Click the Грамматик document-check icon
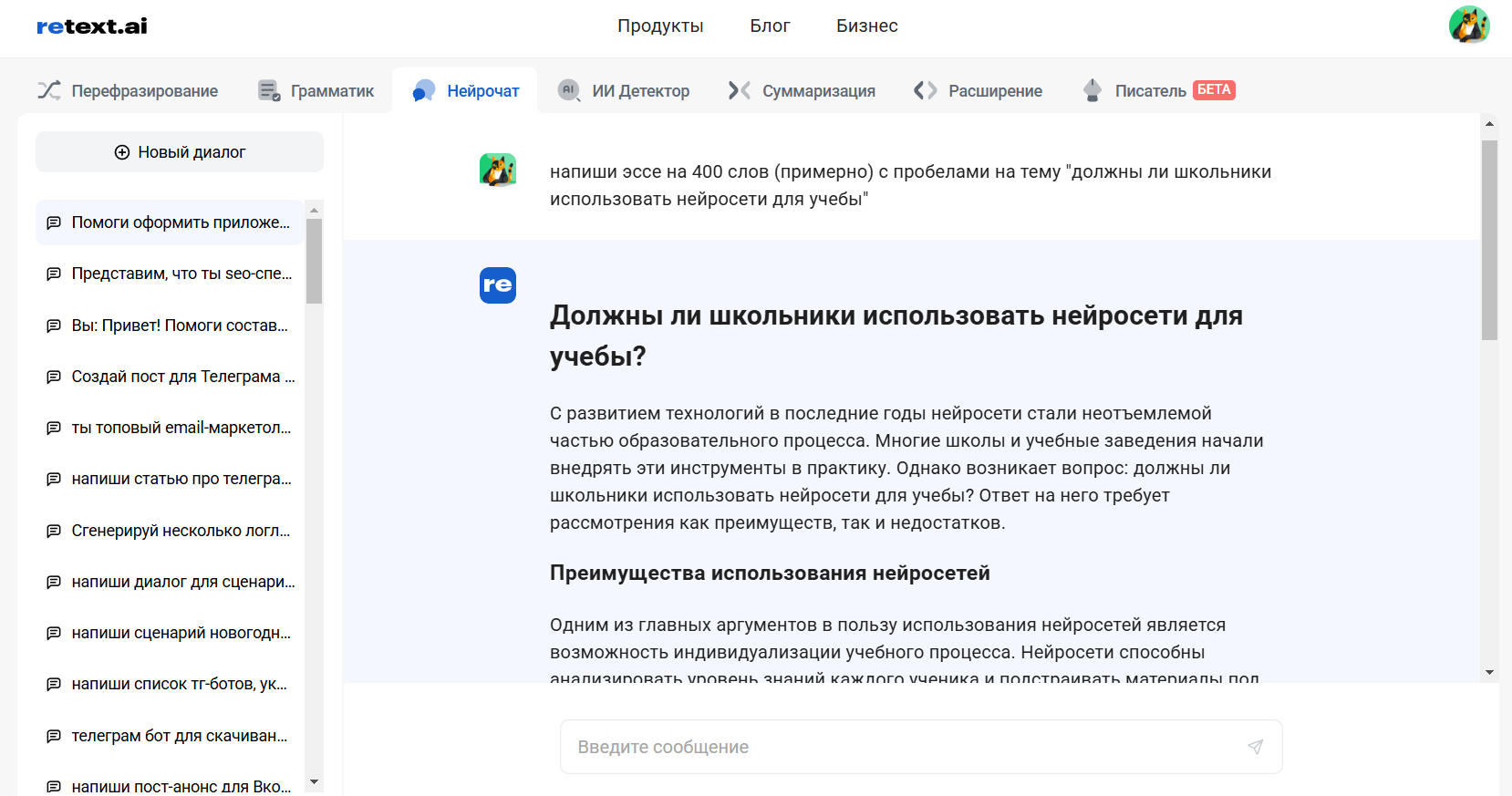 click(x=269, y=90)
